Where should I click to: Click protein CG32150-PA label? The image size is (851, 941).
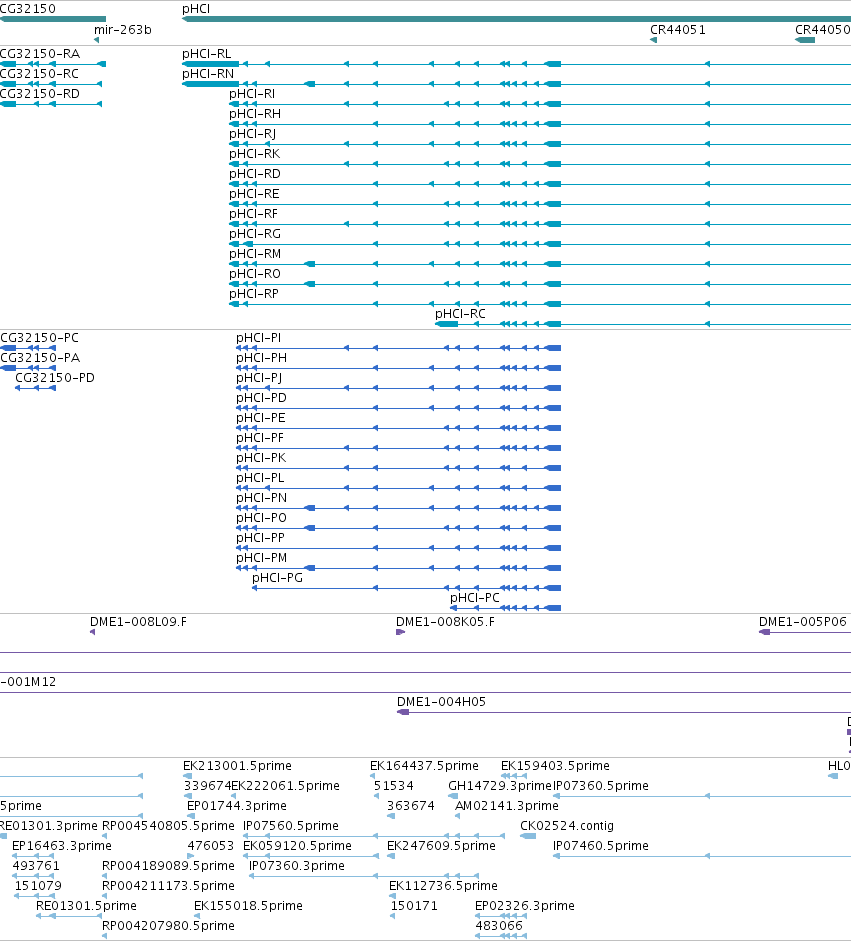[x=40, y=358]
